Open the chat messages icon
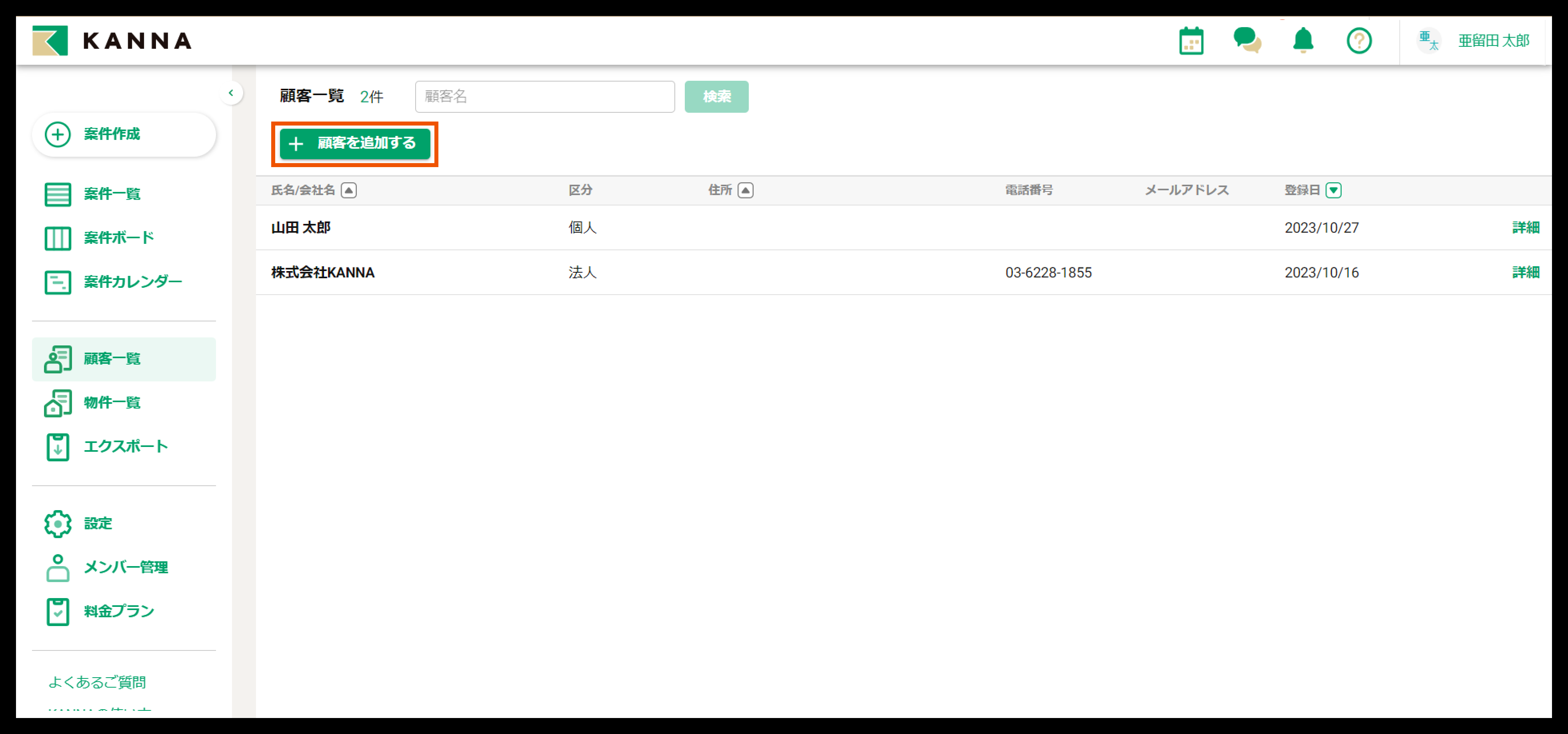The height and width of the screenshot is (734, 1568). [x=1247, y=41]
